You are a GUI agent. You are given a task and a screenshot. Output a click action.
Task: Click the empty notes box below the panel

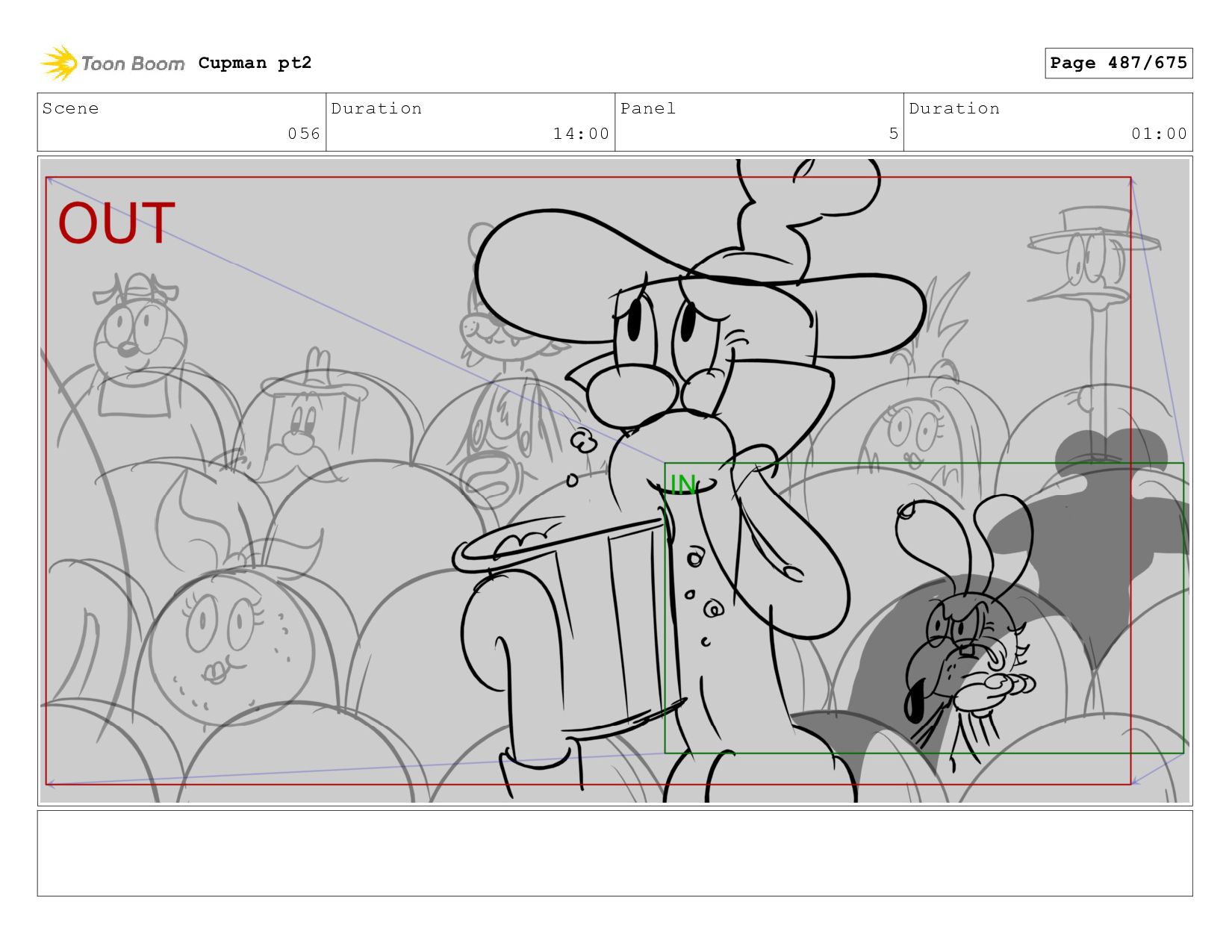point(615,853)
